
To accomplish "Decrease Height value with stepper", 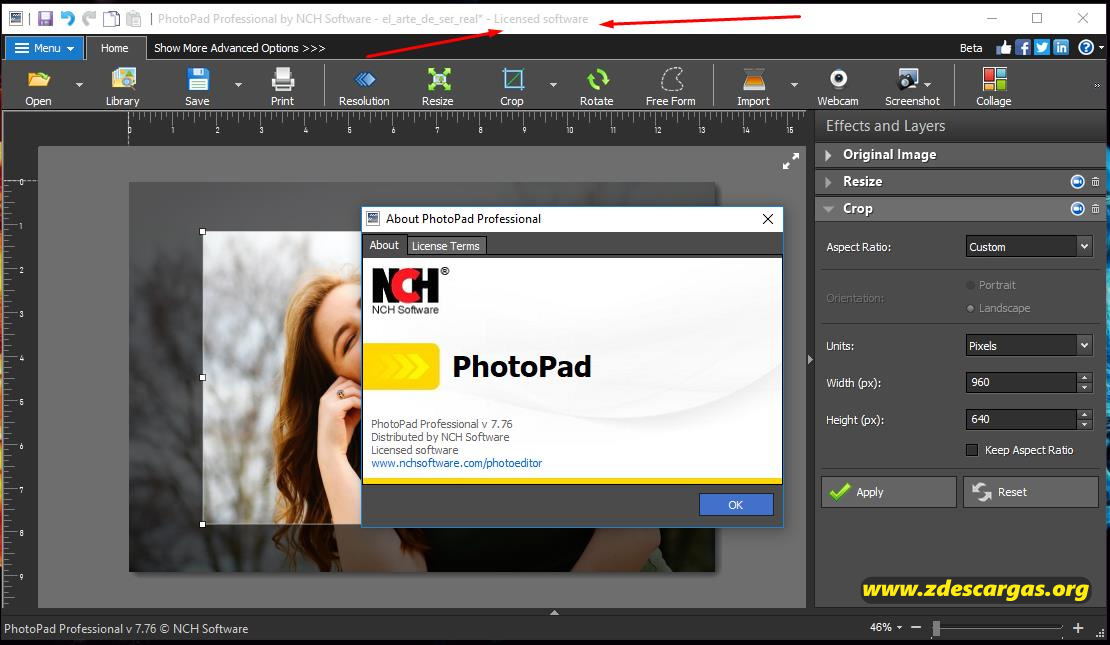I will (1085, 425).
